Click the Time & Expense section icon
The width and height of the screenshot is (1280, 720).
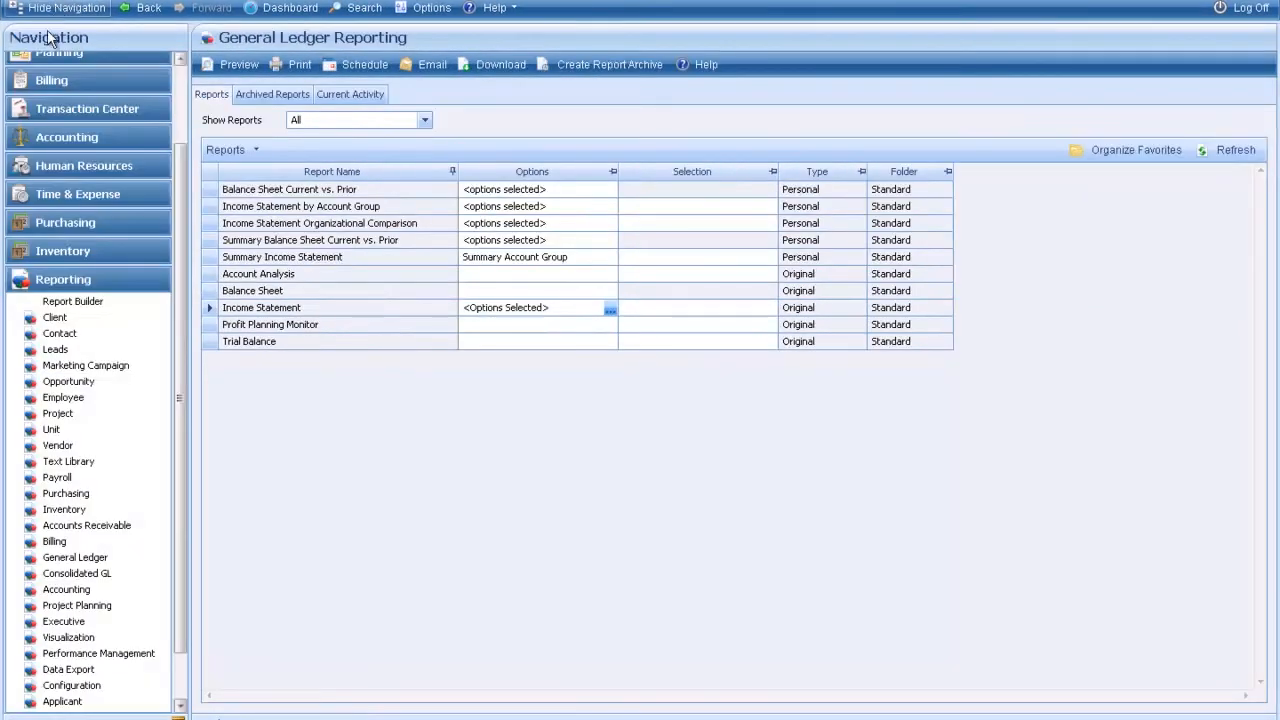click(x=20, y=194)
